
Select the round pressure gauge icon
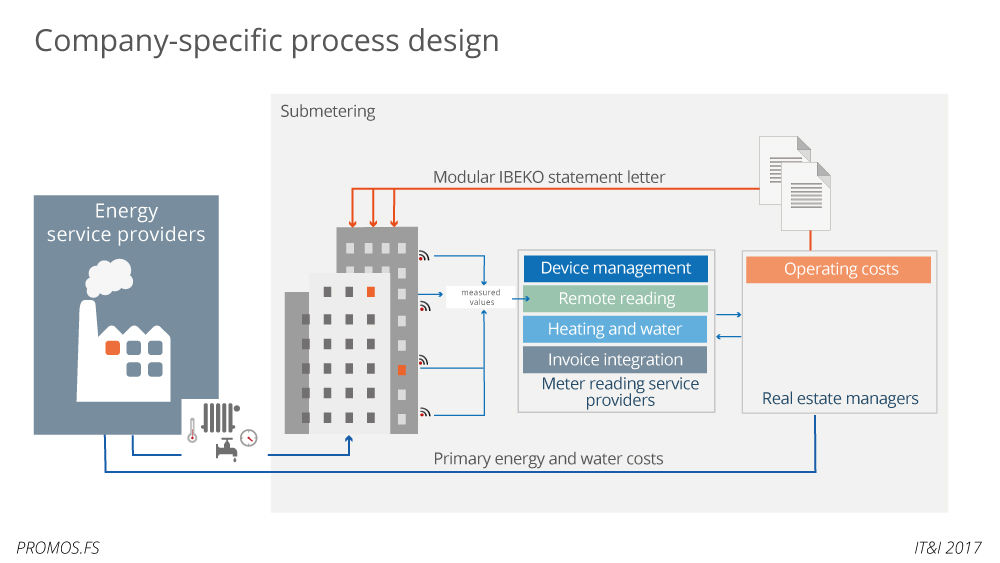(x=249, y=437)
